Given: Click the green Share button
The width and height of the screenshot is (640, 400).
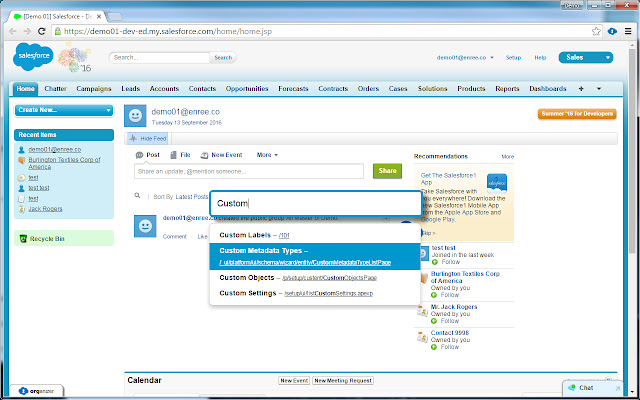Looking at the screenshot, I should coord(387,171).
